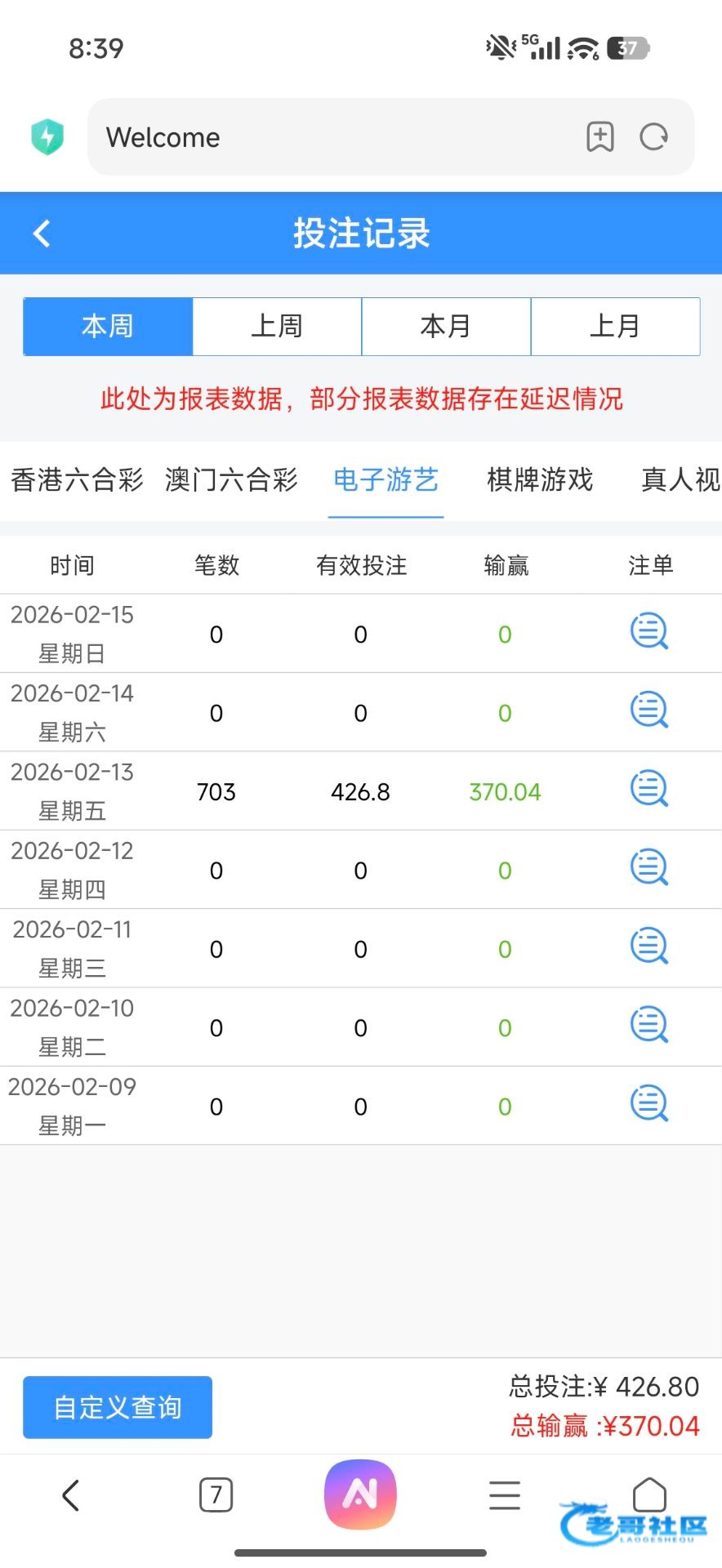Click the add bookmark icon in address bar
722x1568 pixels.
point(599,137)
